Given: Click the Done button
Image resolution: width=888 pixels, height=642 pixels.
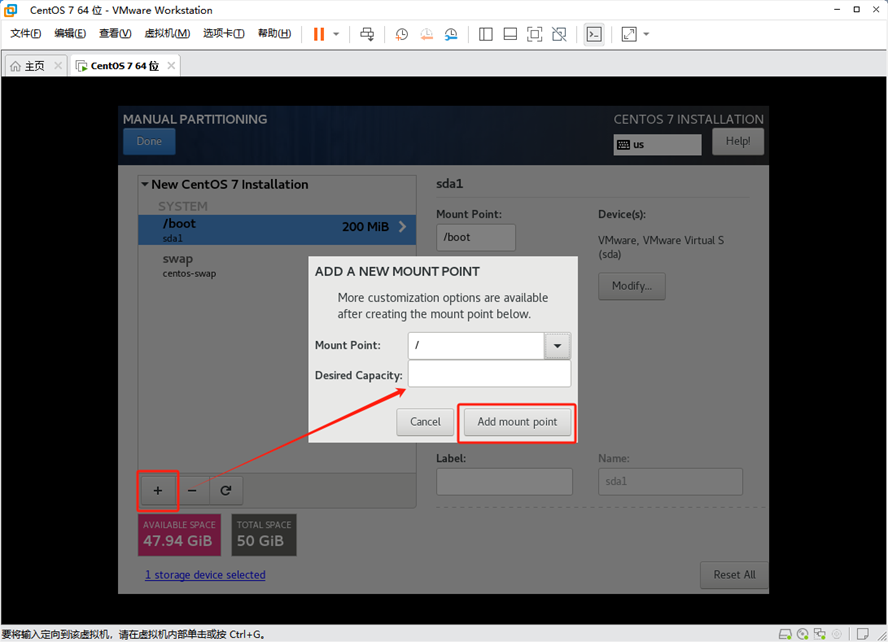Looking at the screenshot, I should [x=149, y=142].
